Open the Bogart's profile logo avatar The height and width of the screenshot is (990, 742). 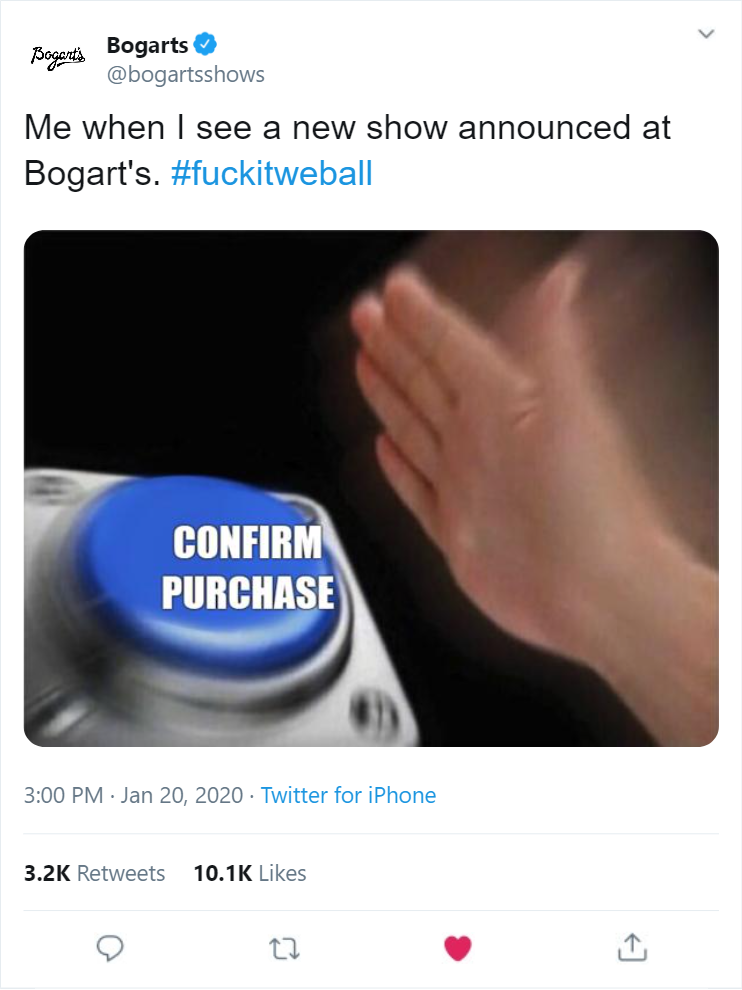58,55
